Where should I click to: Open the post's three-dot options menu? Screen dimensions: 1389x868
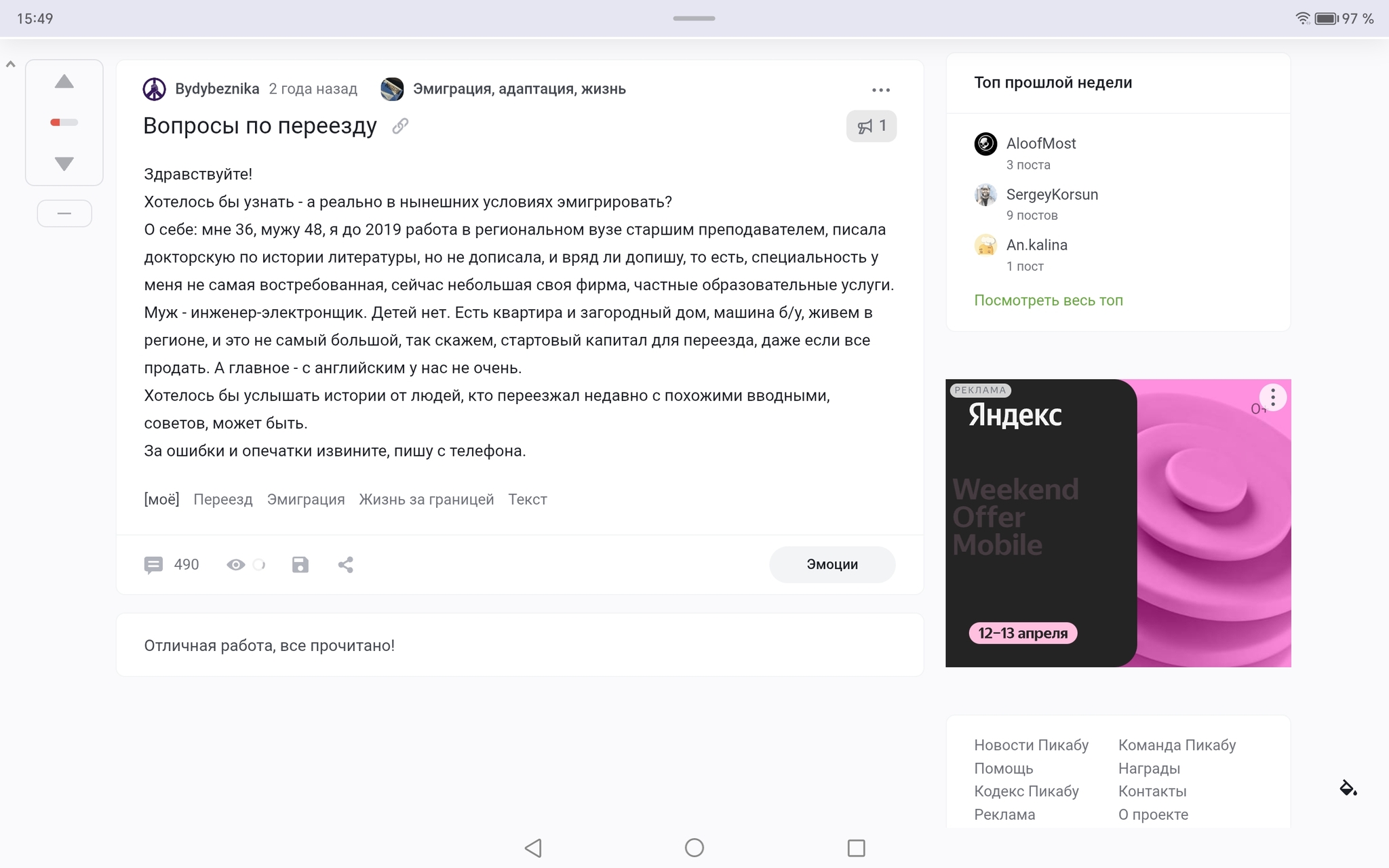click(880, 90)
